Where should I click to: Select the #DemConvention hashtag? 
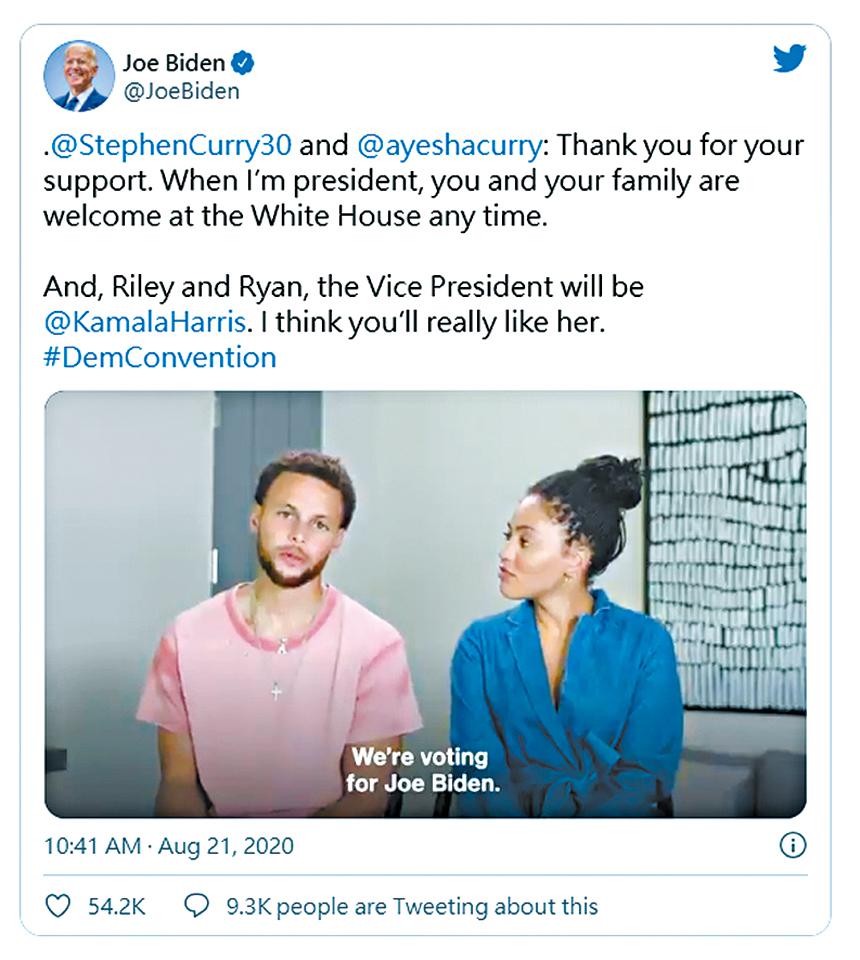click(x=160, y=357)
